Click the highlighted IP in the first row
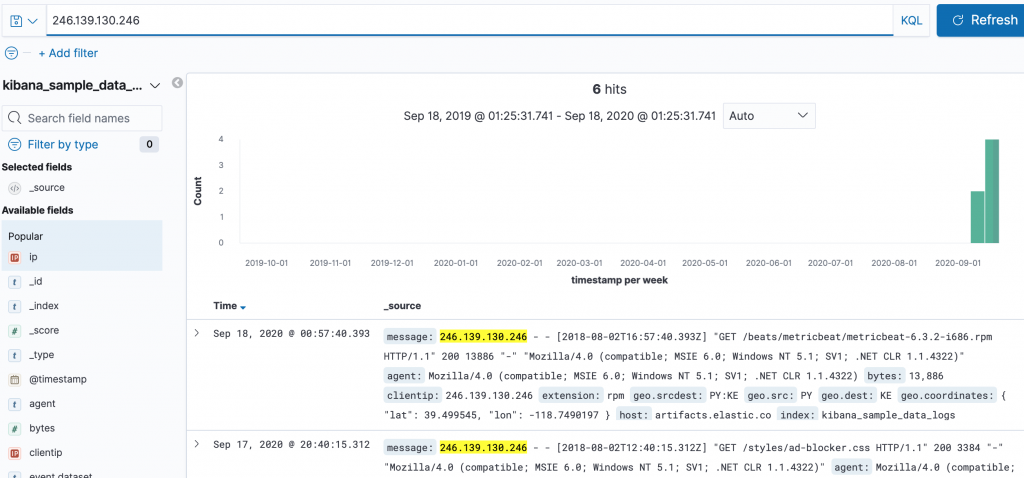The height and width of the screenshot is (478, 1024). 483,337
